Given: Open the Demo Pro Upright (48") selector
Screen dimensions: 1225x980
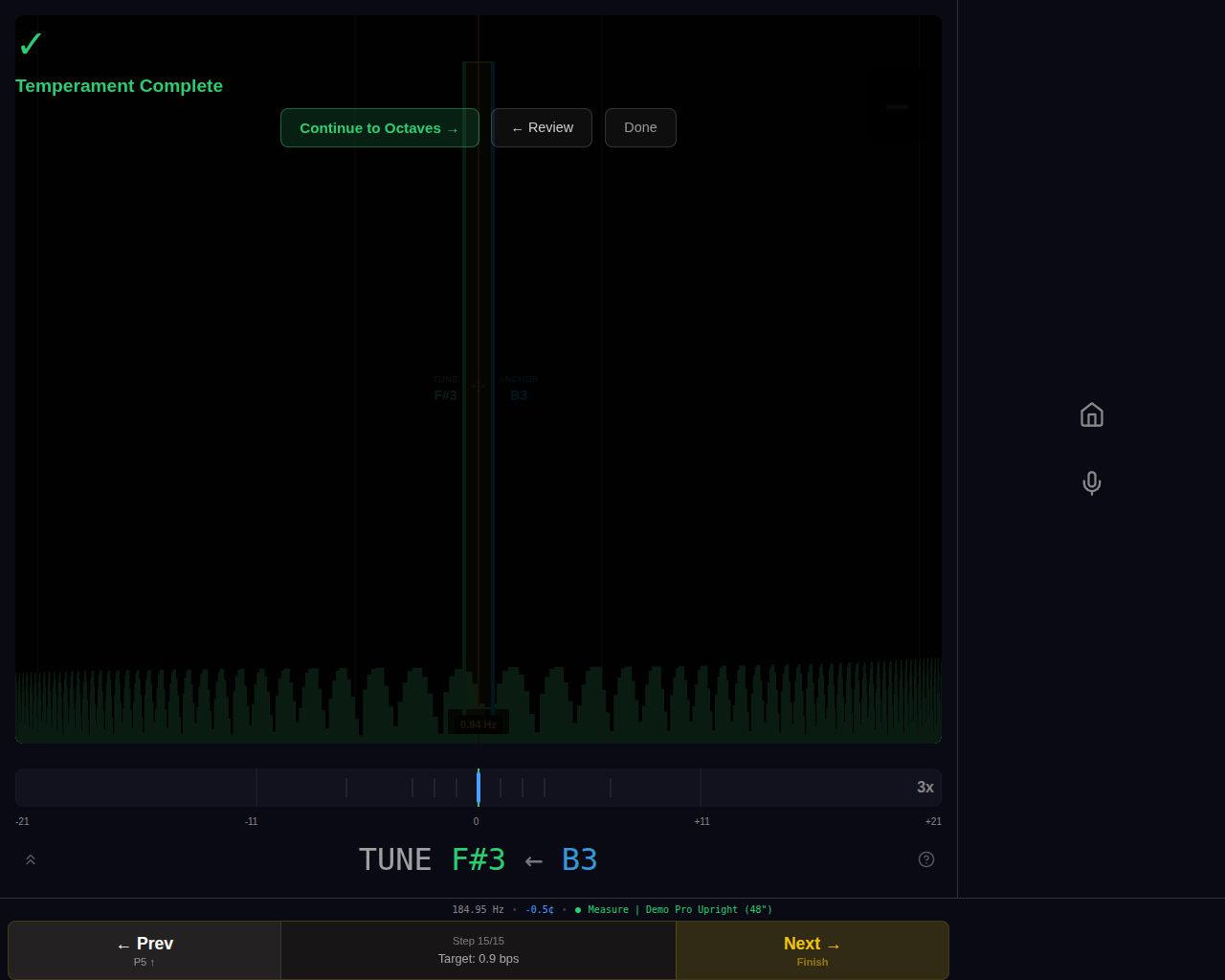Looking at the screenshot, I should [x=709, y=909].
